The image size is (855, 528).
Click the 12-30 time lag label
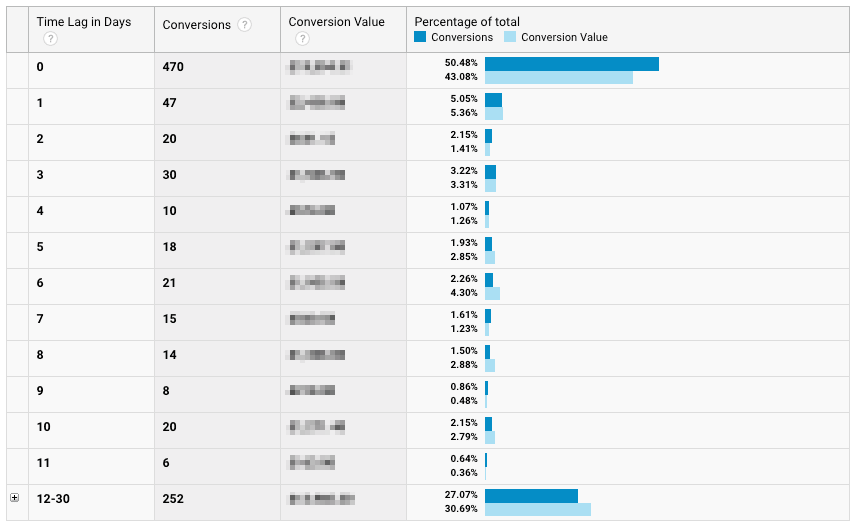[x=54, y=499]
